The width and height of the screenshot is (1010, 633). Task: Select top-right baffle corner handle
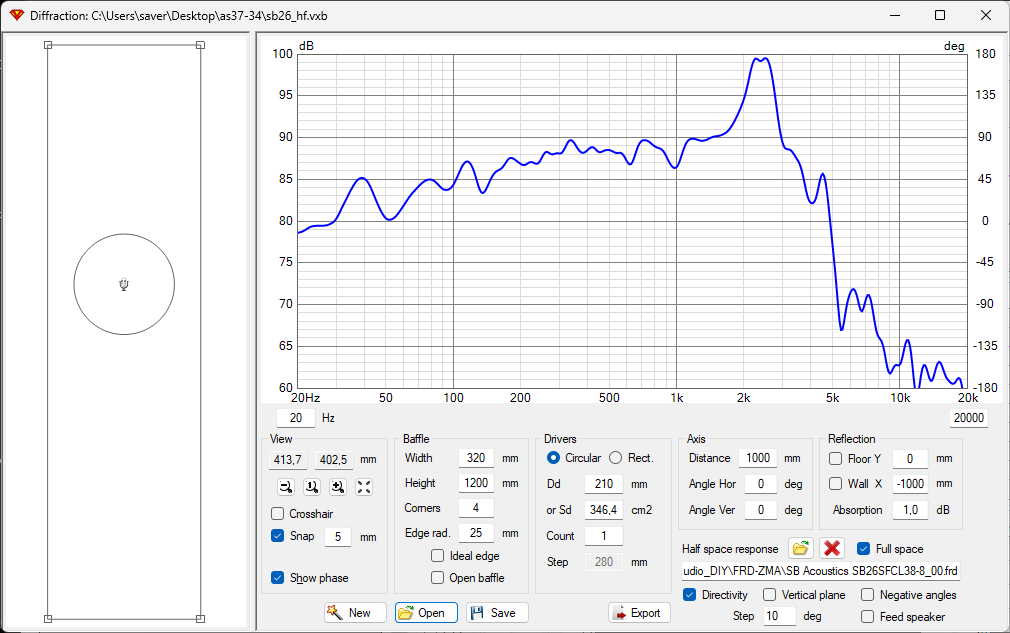pyautogui.click(x=200, y=45)
